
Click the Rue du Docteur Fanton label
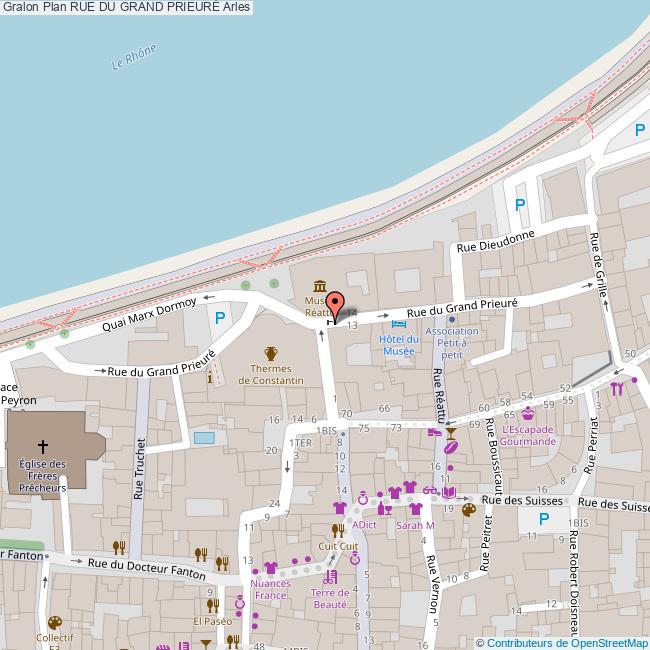[x=146, y=567]
